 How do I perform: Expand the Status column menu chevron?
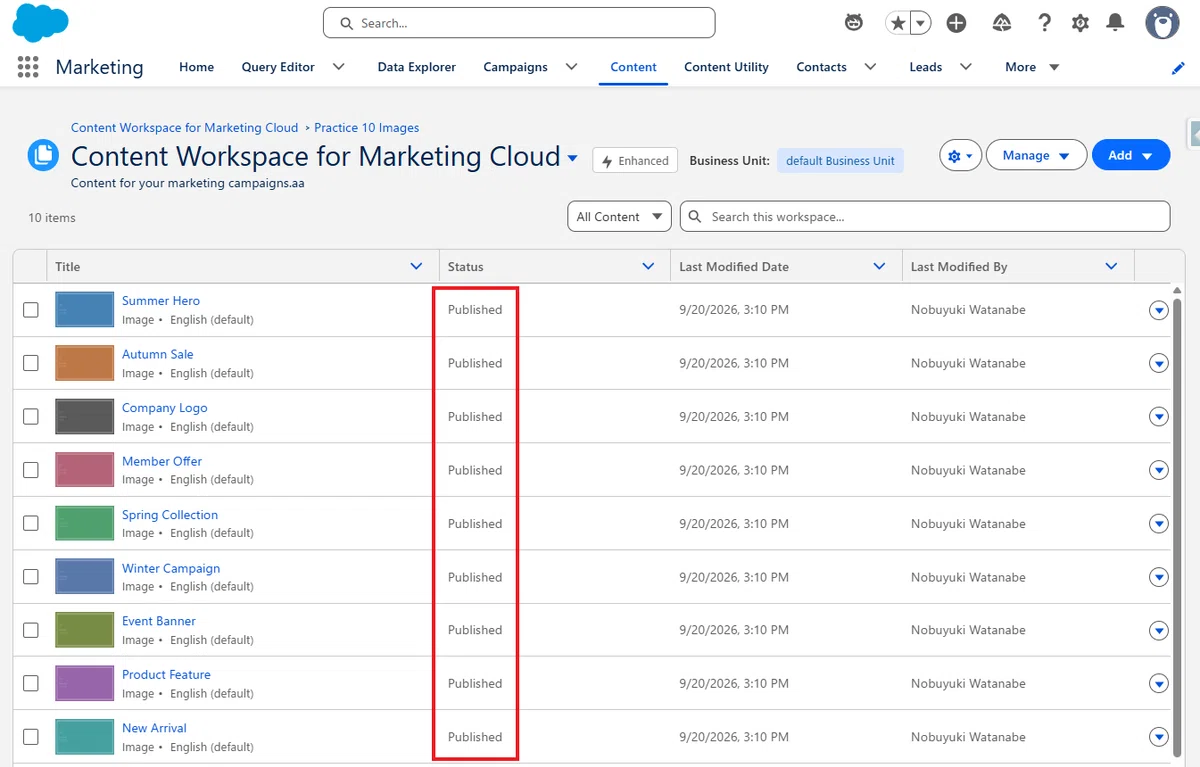(649, 266)
